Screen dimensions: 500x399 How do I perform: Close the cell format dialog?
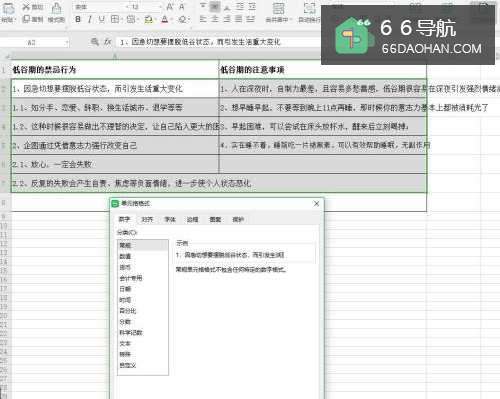(316, 204)
